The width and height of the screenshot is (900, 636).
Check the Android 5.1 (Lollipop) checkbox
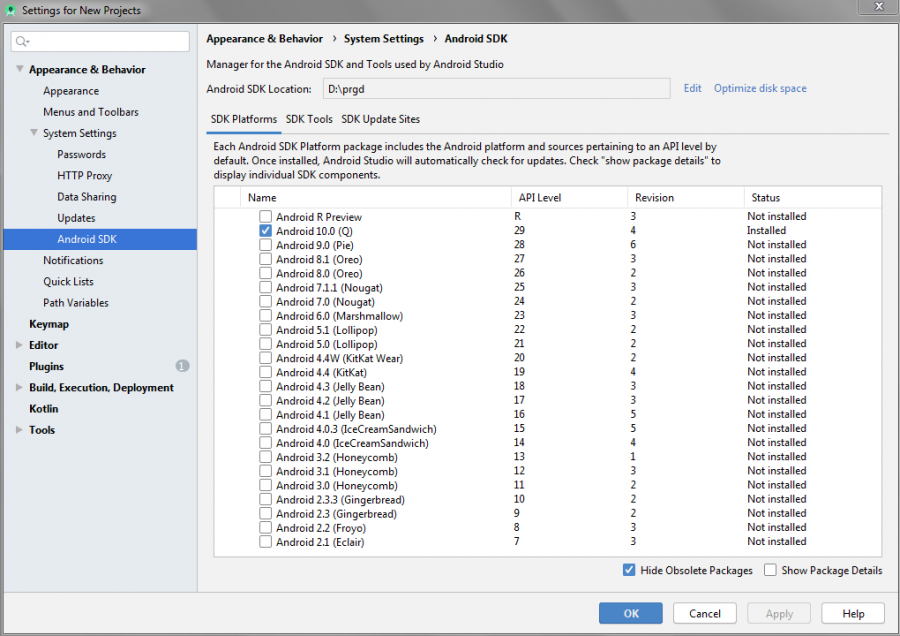(265, 329)
